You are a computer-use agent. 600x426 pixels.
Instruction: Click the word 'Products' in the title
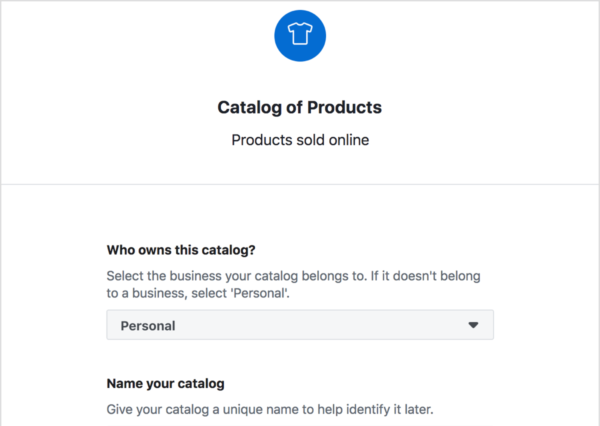(x=344, y=108)
